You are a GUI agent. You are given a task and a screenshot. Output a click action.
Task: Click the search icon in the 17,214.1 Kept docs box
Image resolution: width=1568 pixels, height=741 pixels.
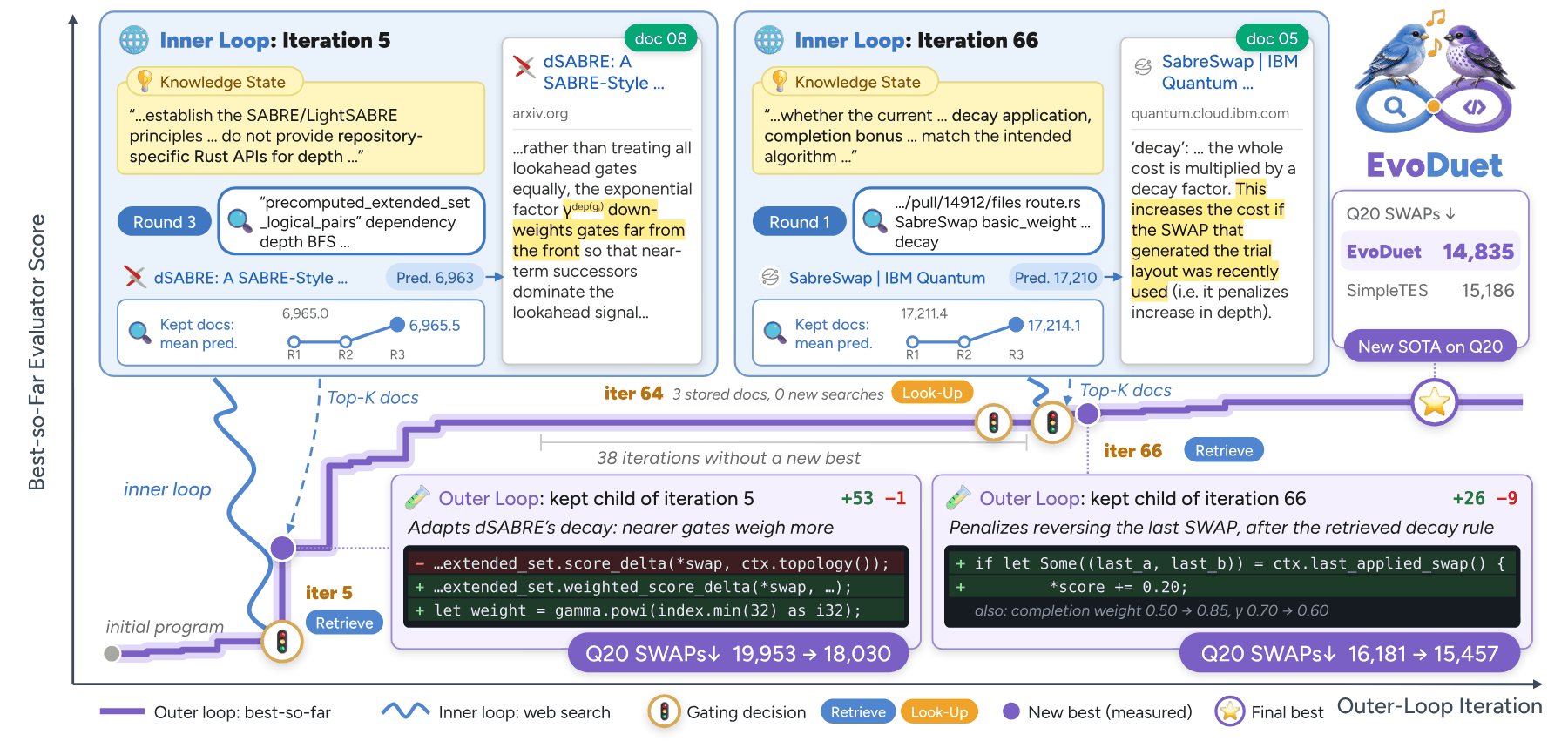tap(774, 333)
